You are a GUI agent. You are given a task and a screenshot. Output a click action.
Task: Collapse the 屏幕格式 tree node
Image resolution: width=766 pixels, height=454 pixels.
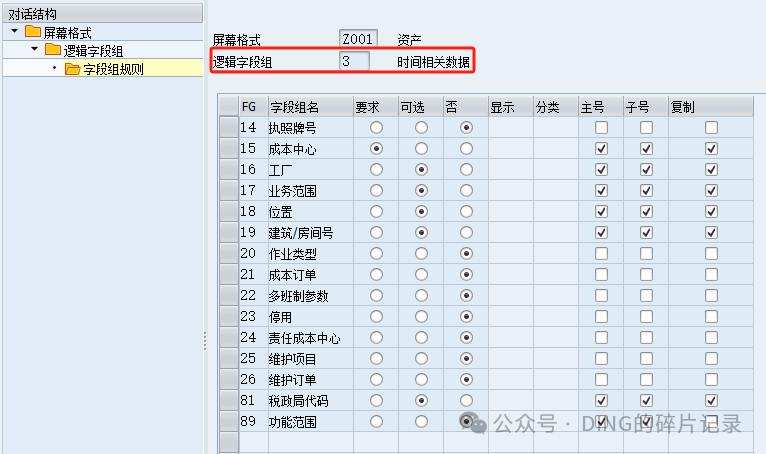pyautogui.click(x=15, y=31)
